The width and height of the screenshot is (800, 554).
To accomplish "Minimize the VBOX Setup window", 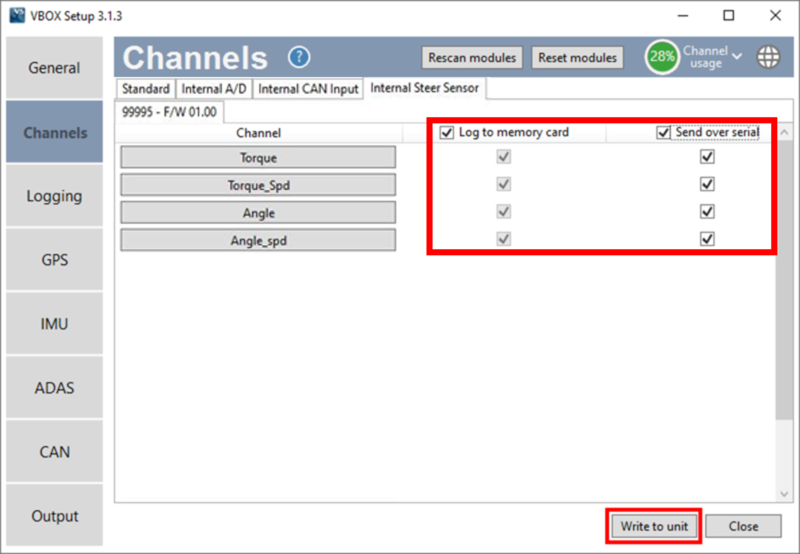I will pos(683,15).
